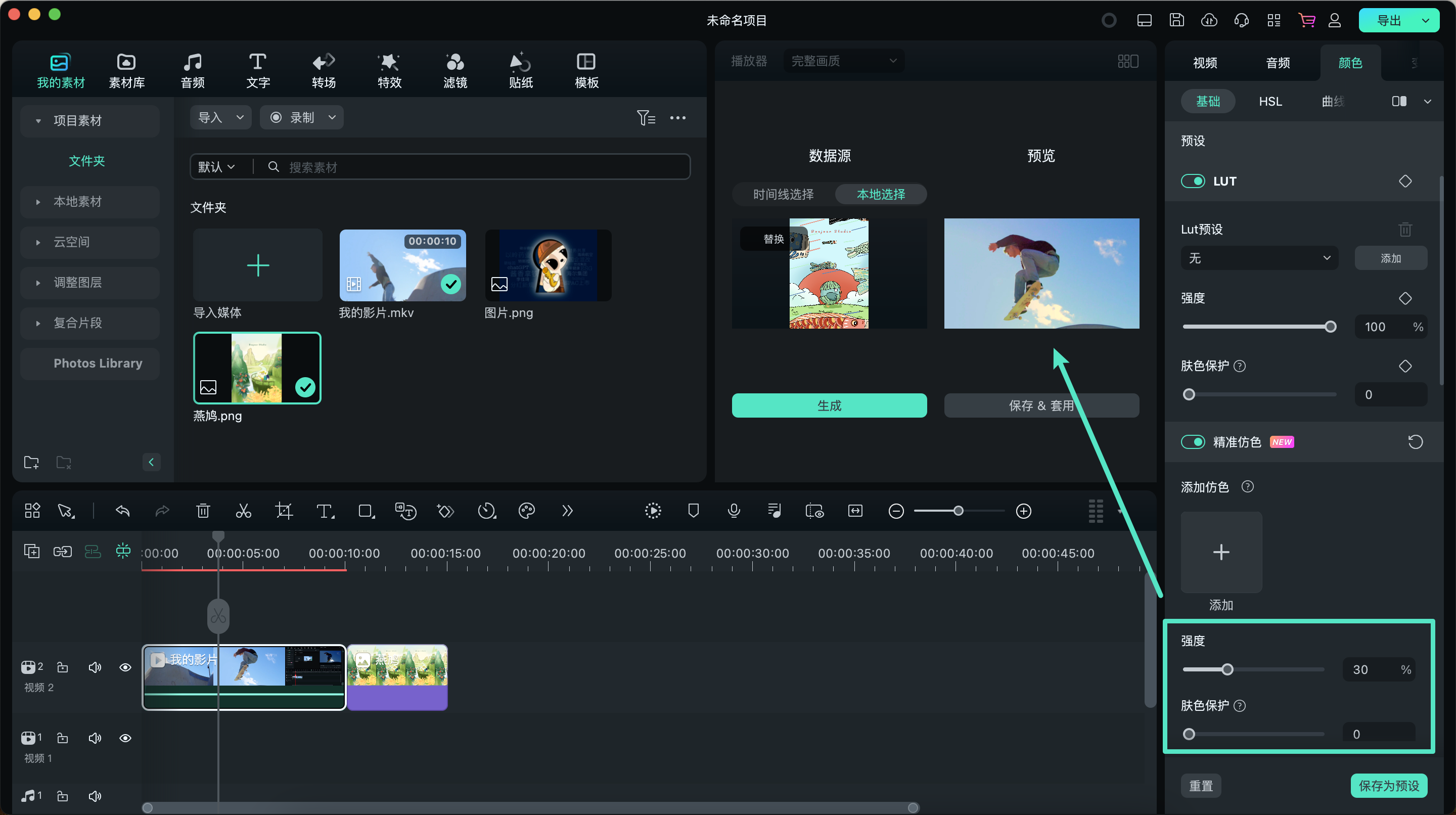Disable the 精准仿色 toggle
1456x815 pixels.
click(x=1193, y=442)
